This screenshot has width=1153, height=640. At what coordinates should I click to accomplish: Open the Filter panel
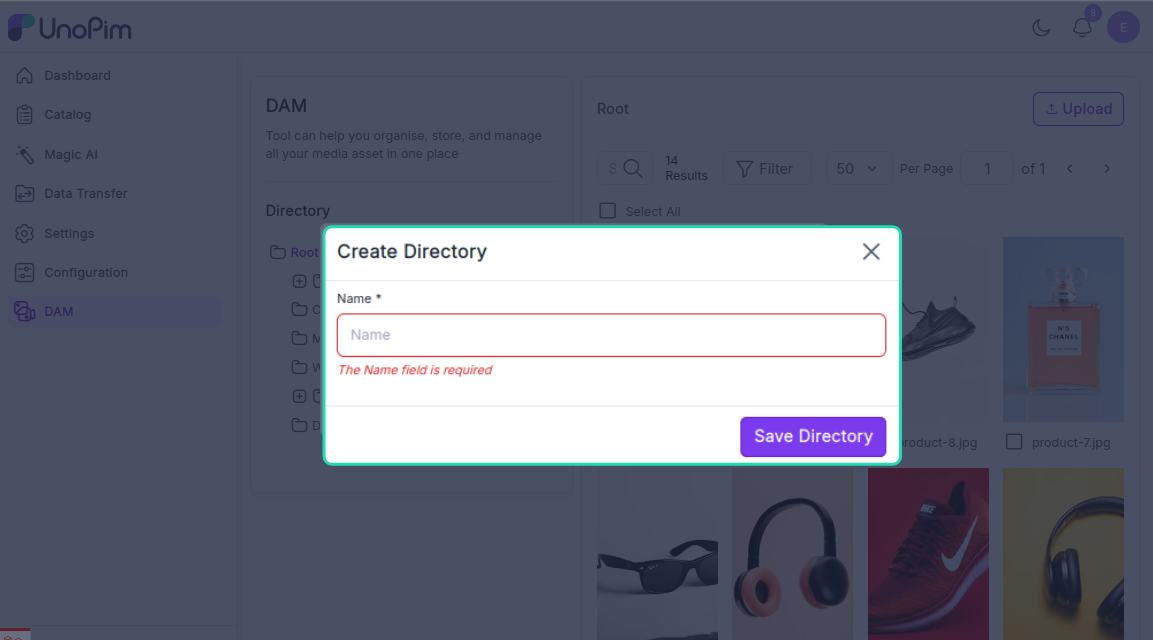point(765,169)
